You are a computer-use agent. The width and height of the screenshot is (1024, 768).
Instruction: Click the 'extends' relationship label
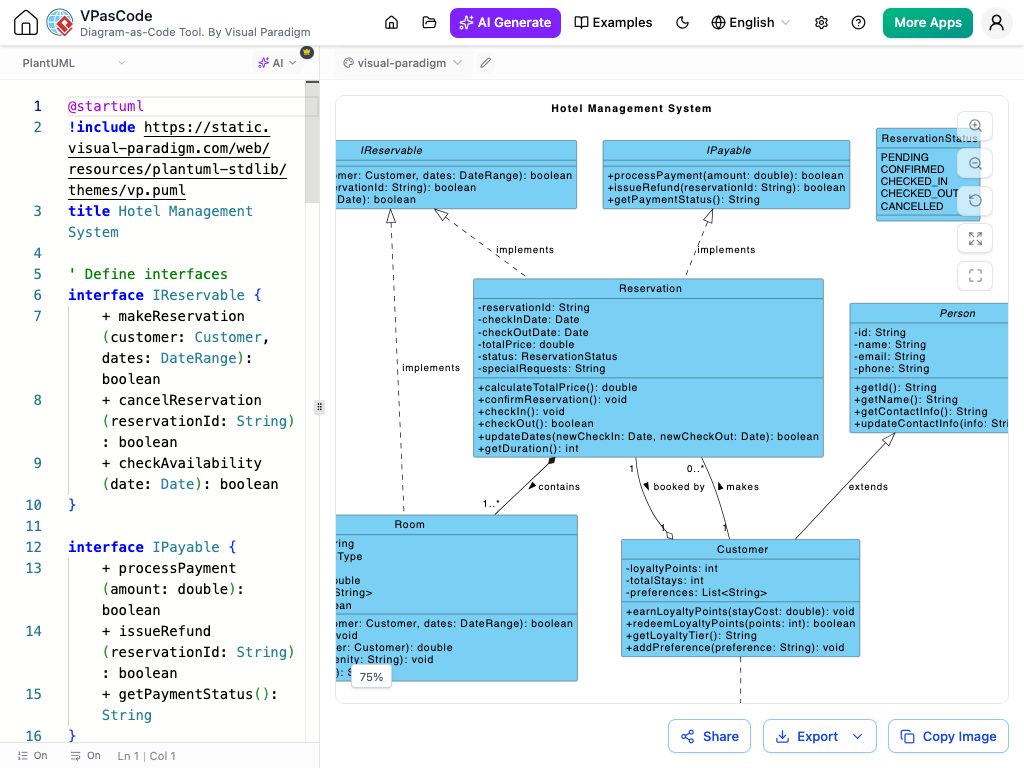[x=868, y=487]
